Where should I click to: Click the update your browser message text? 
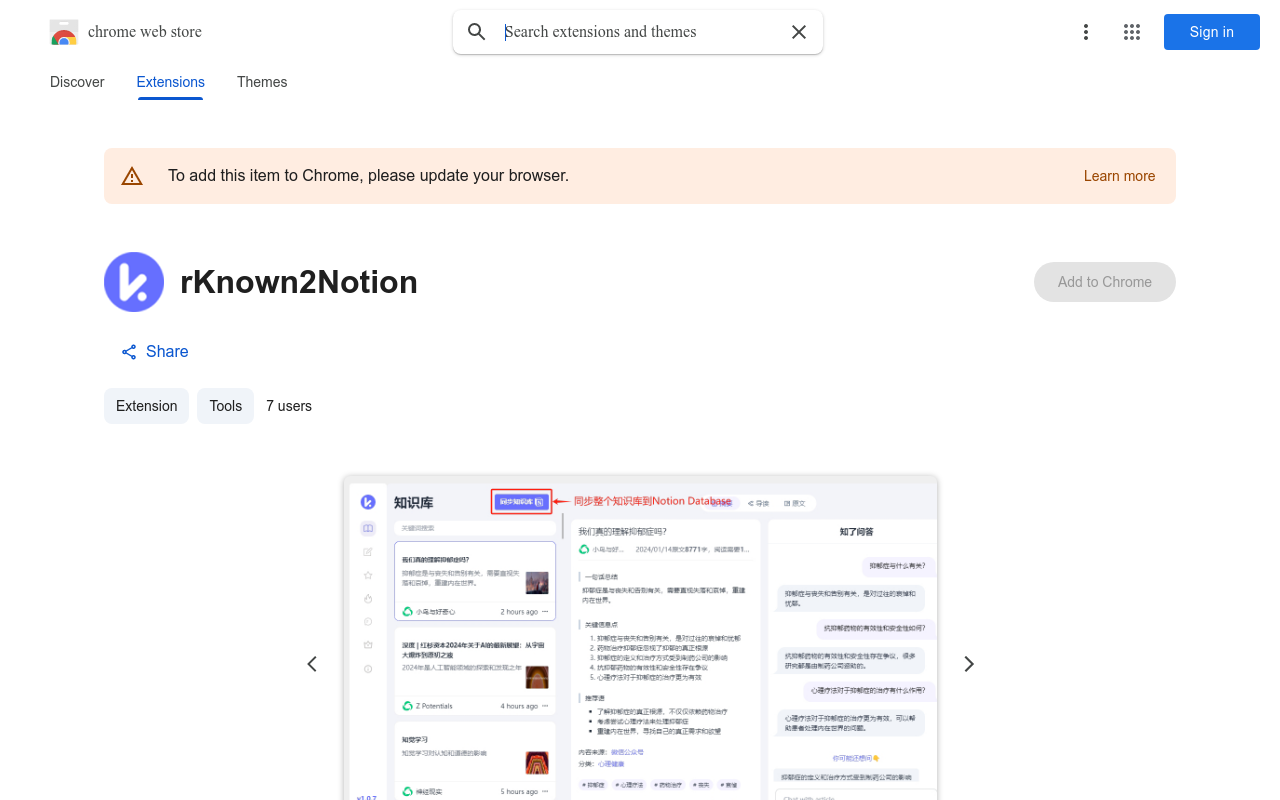[368, 176]
